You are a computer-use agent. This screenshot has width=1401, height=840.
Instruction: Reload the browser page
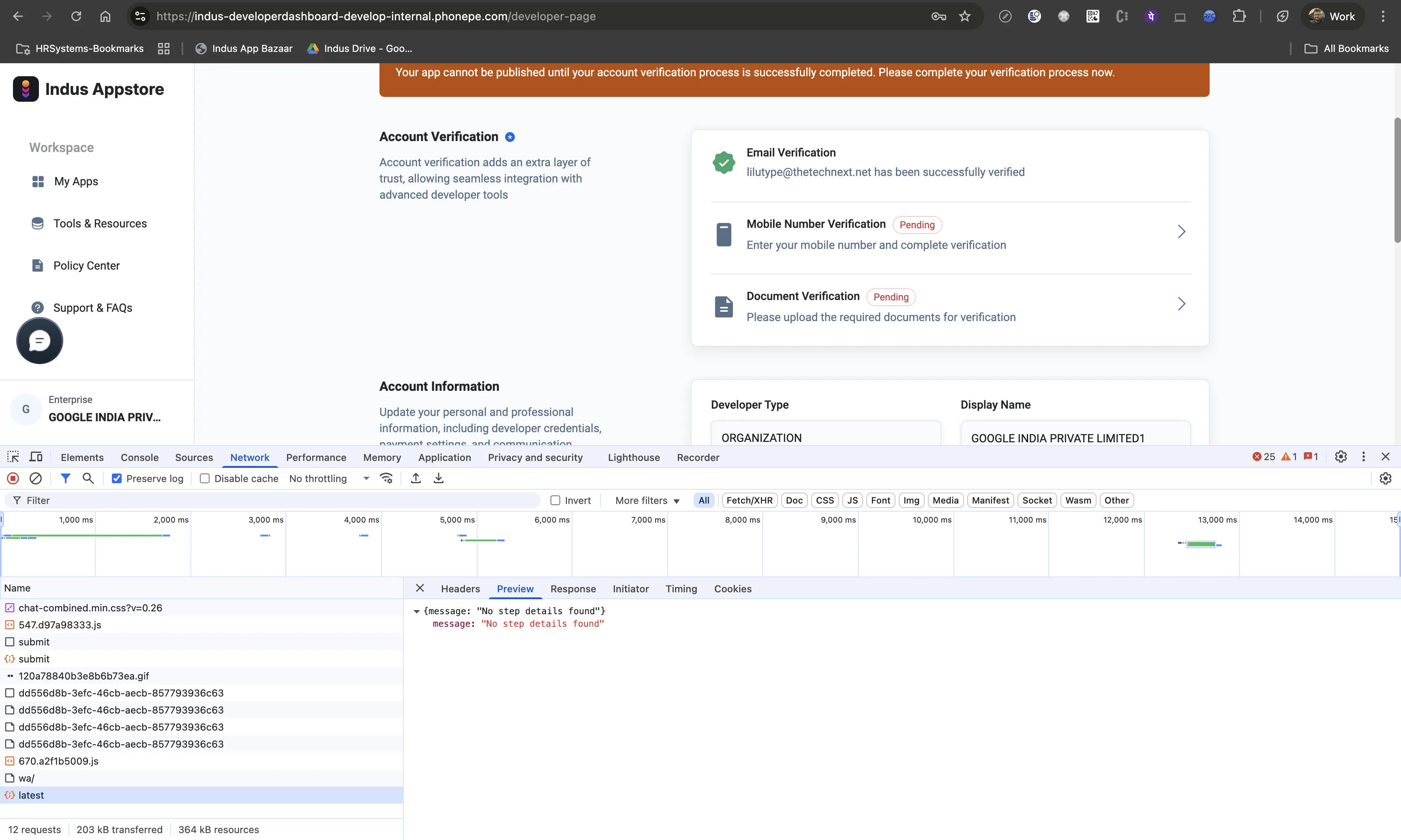coord(76,16)
